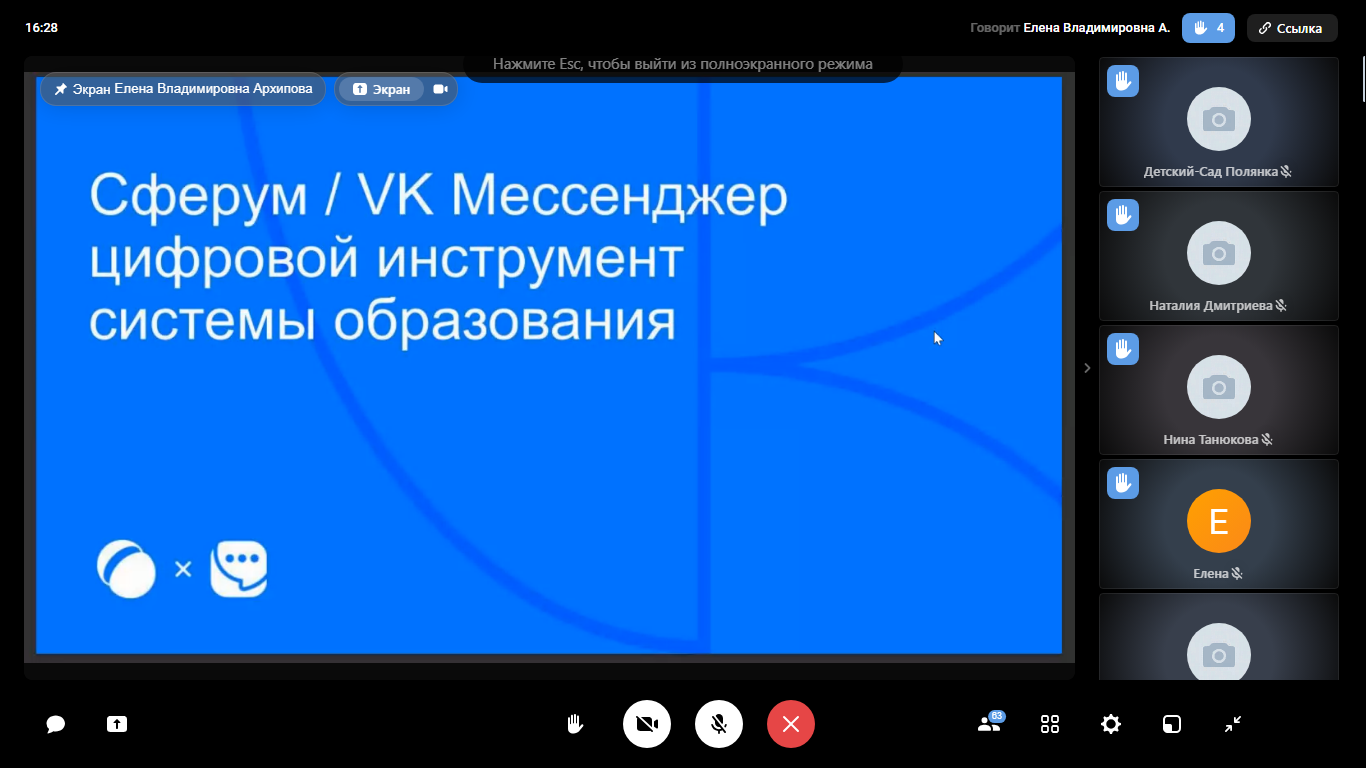Click the VK Messenger logo on slide
The width and height of the screenshot is (1366, 768).
238,569
